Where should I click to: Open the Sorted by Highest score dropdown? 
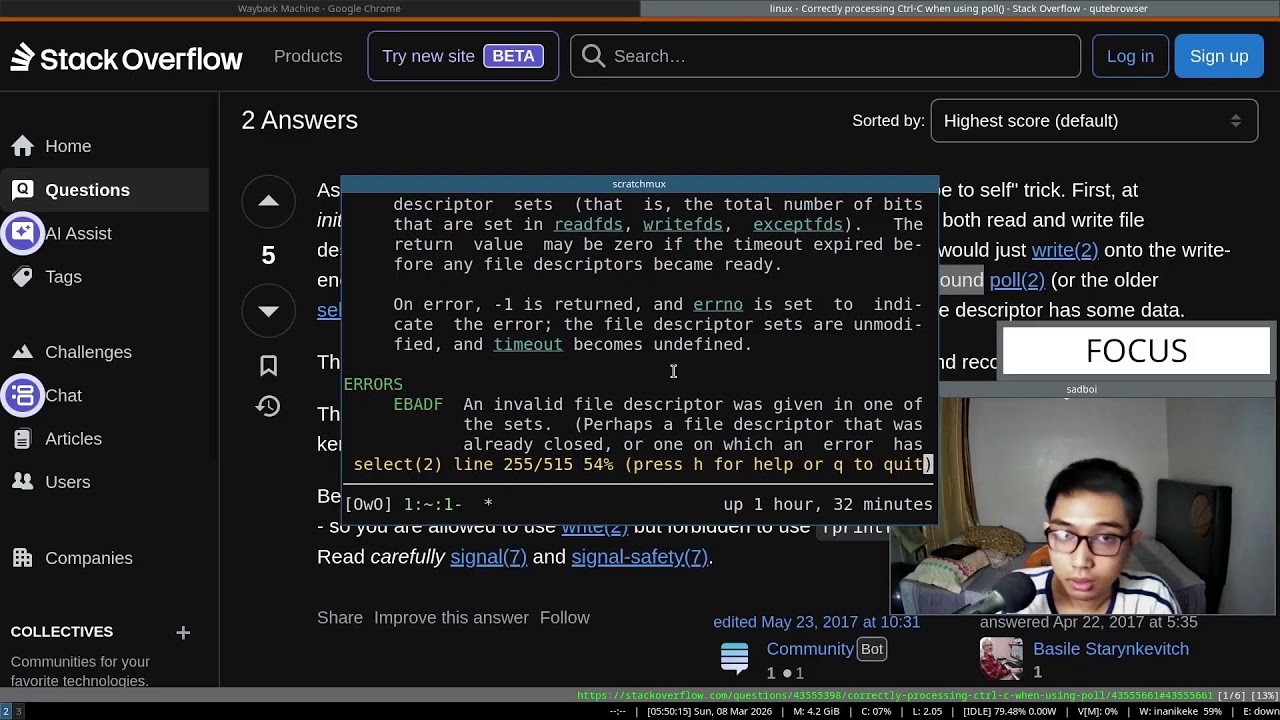coord(1094,121)
